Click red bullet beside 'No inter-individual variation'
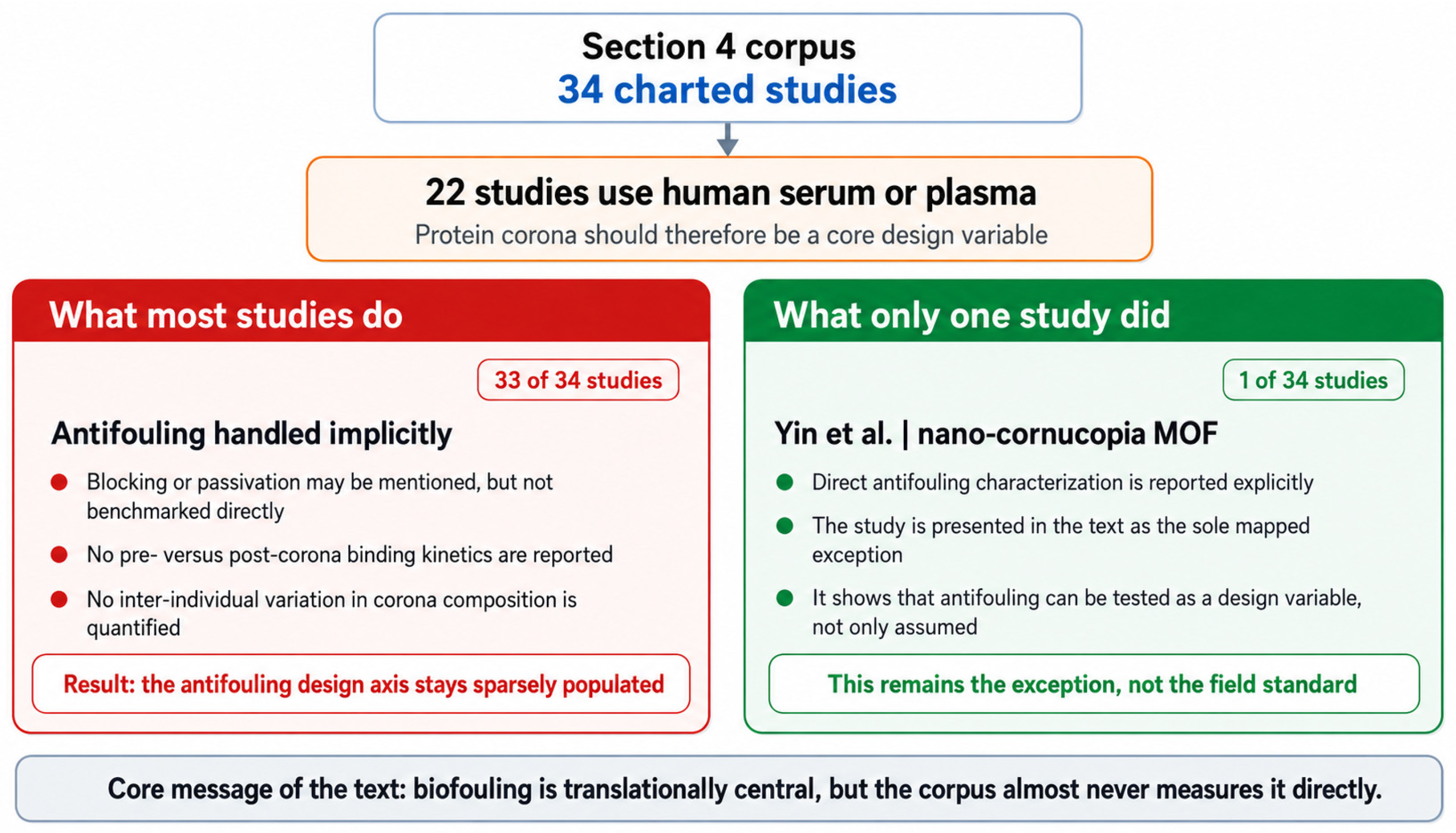The image size is (1456, 833). point(59,599)
